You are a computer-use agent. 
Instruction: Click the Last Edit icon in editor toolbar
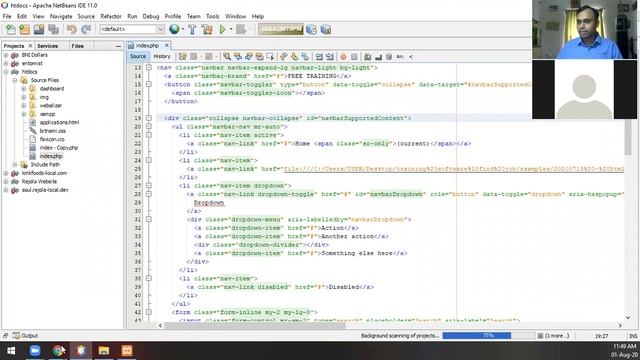[182, 57]
